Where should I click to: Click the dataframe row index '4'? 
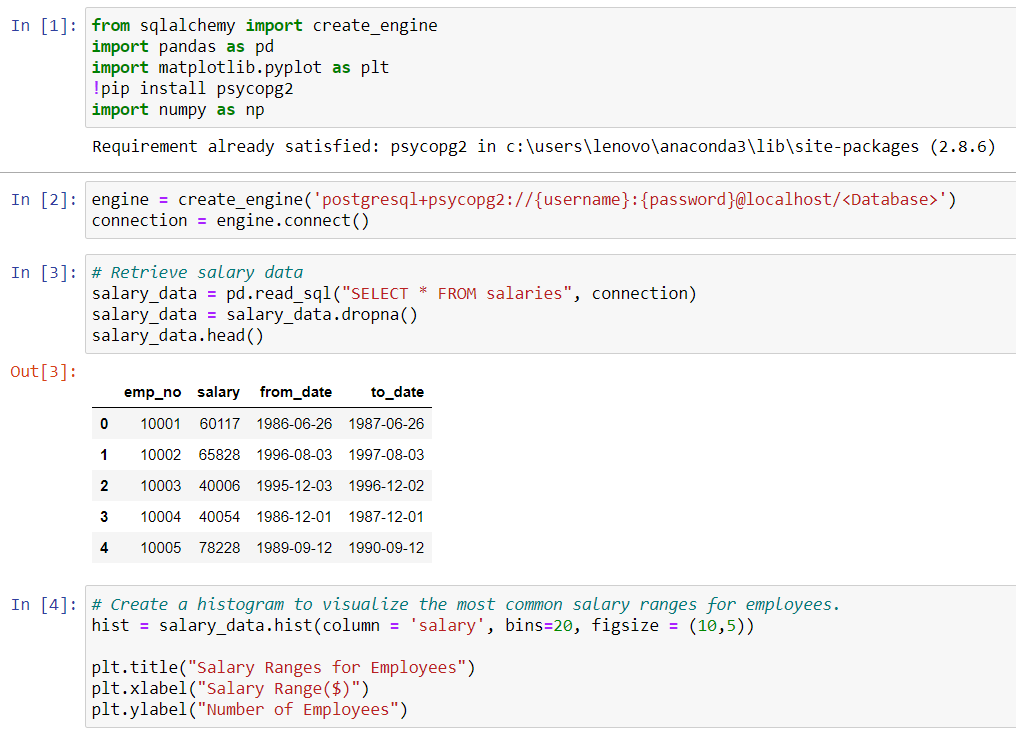[104, 548]
